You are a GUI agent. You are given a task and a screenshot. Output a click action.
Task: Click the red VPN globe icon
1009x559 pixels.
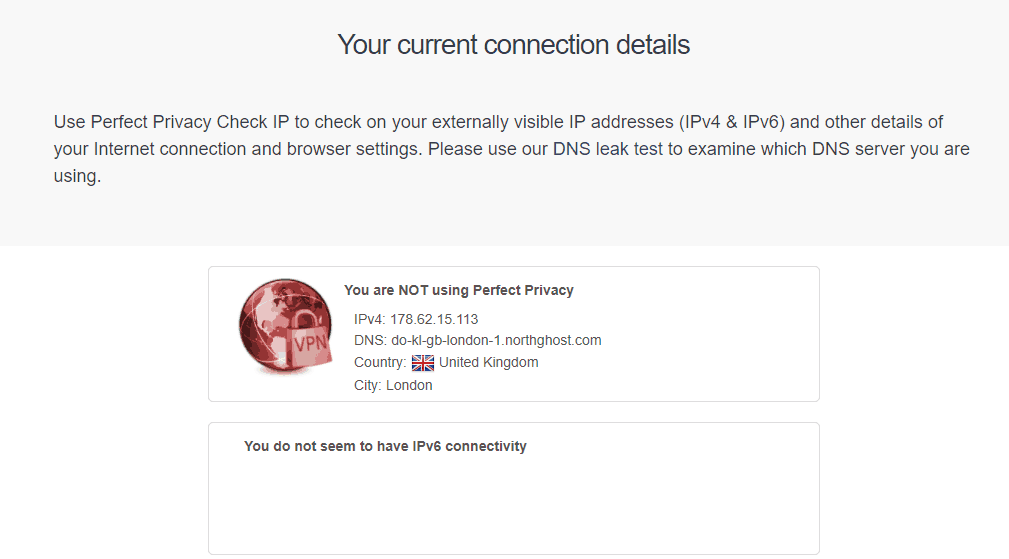pyautogui.click(x=286, y=326)
